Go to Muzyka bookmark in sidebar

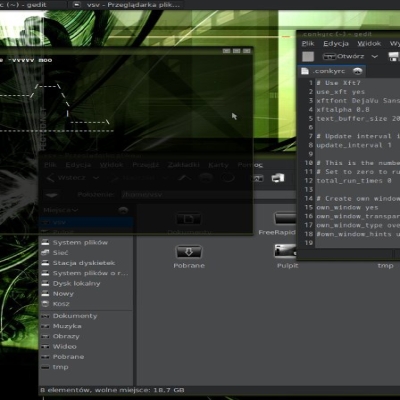[x=67, y=326]
